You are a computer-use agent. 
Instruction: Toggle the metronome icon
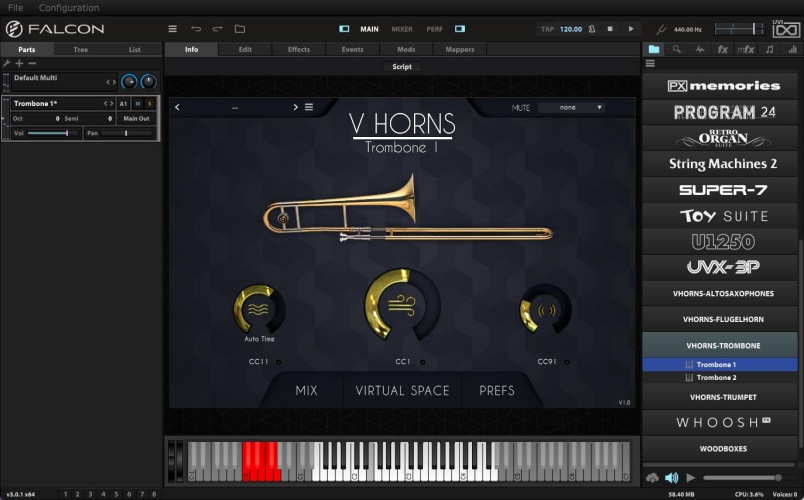point(592,29)
